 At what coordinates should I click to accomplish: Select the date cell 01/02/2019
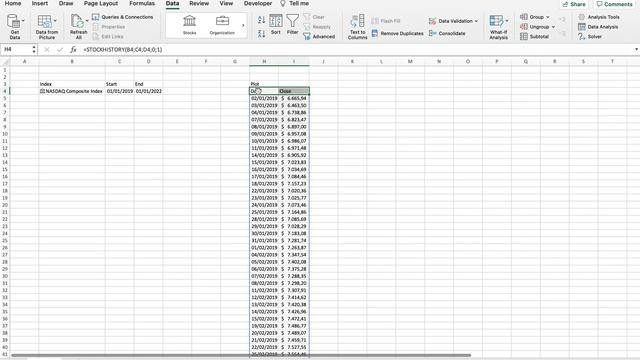(x=264, y=248)
